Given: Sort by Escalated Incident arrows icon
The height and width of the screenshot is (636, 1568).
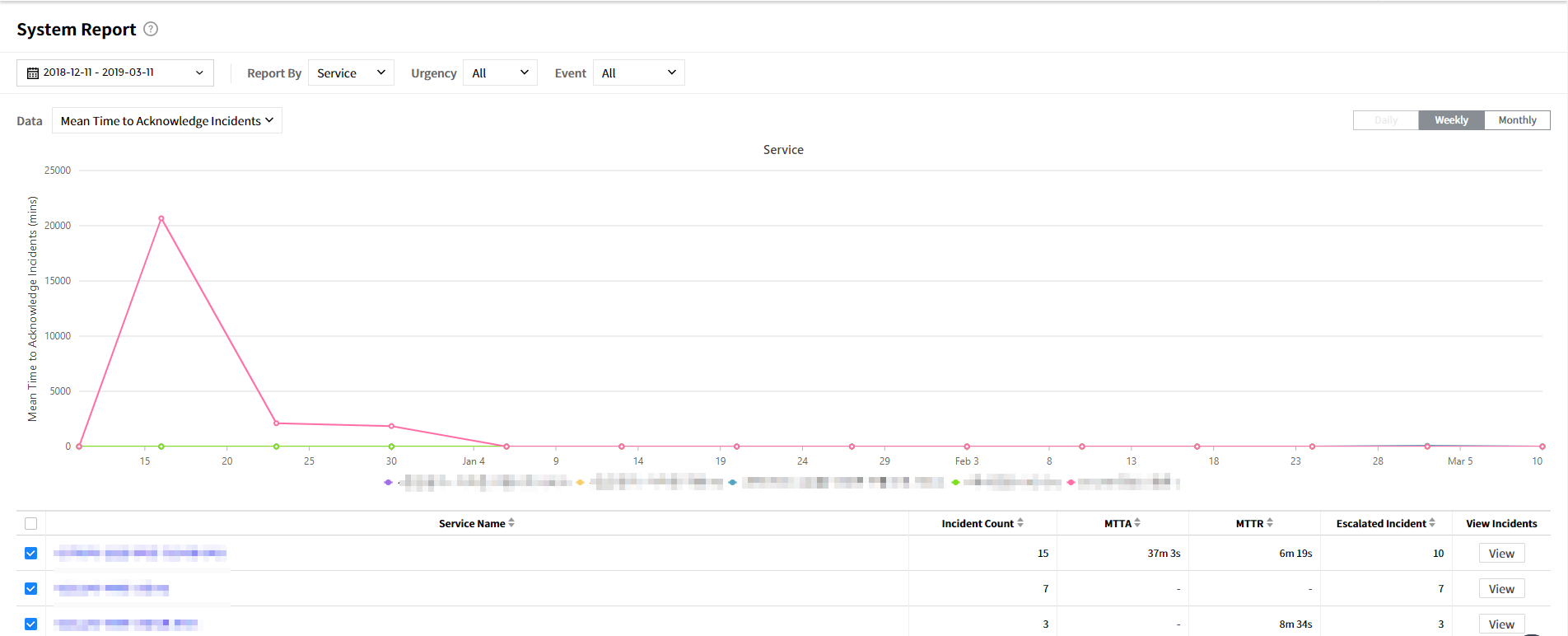Looking at the screenshot, I should point(1432,523).
